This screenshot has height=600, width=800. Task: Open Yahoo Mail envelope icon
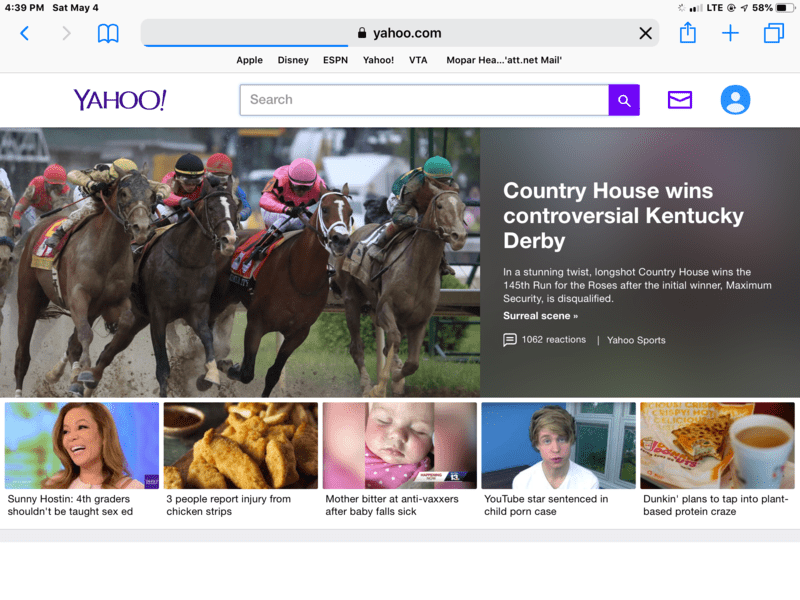pos(680,100)
